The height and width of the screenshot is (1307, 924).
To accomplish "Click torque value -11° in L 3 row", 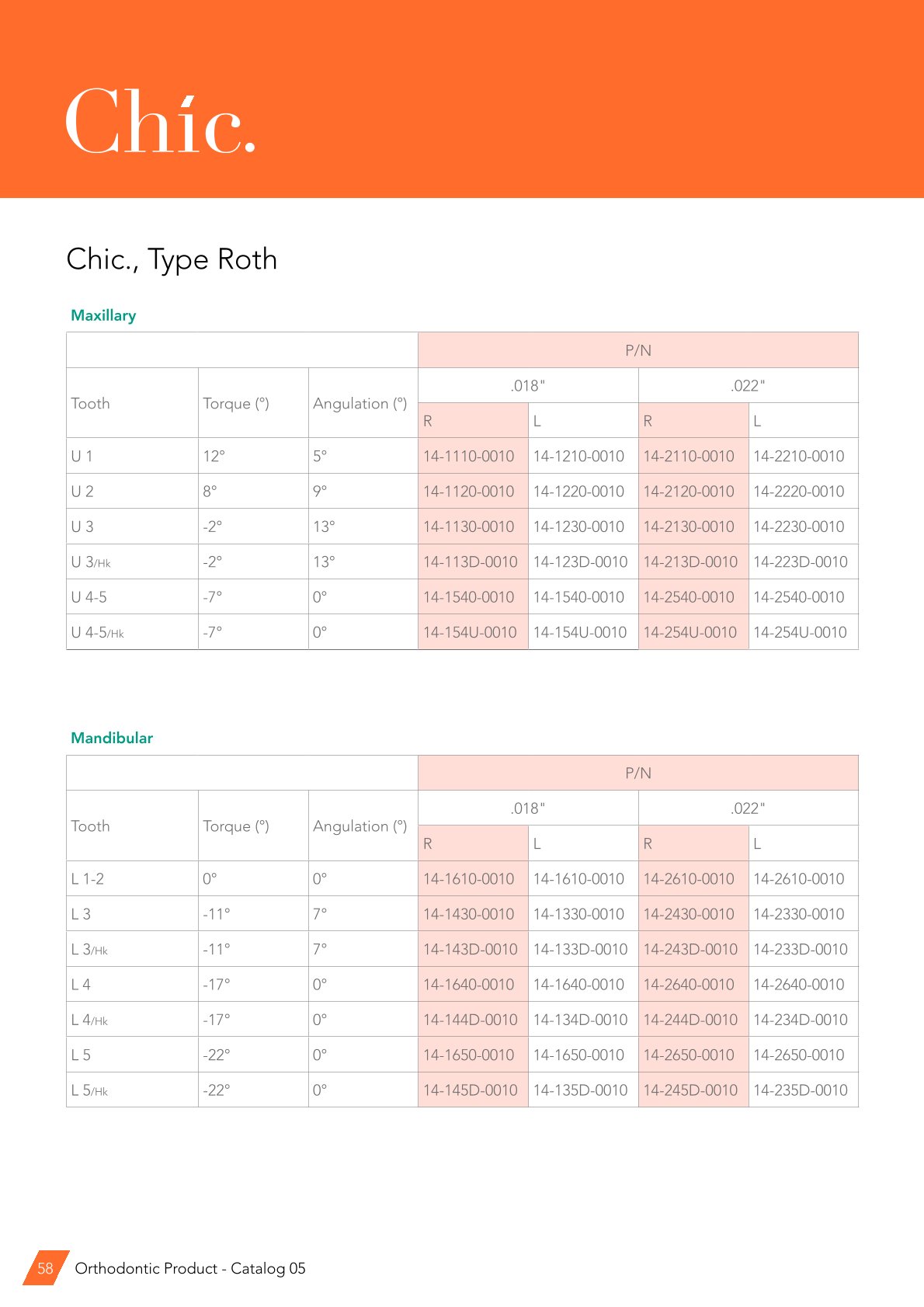I will 217,914.
